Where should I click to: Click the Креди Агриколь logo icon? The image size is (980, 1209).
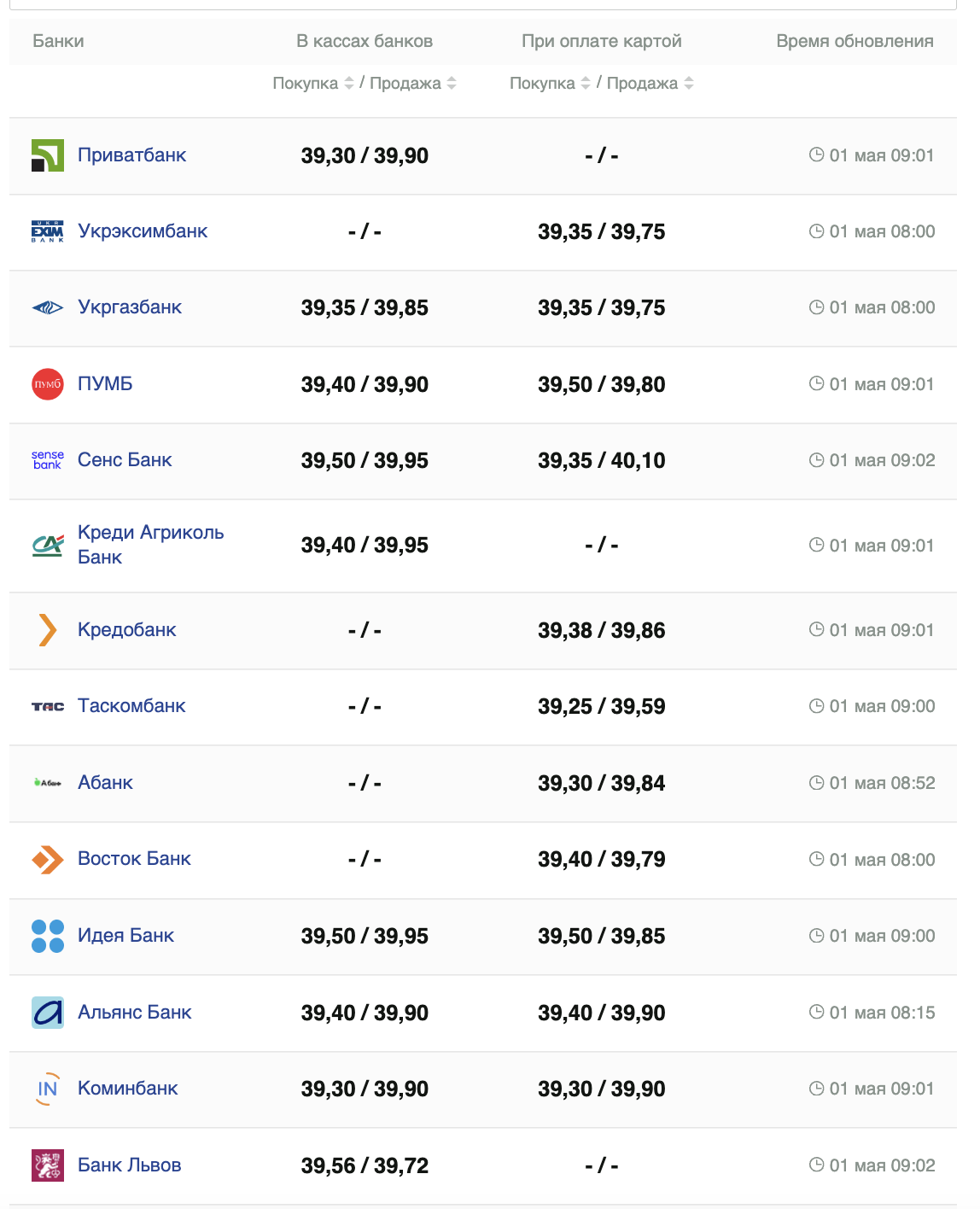tap(48, 545)
